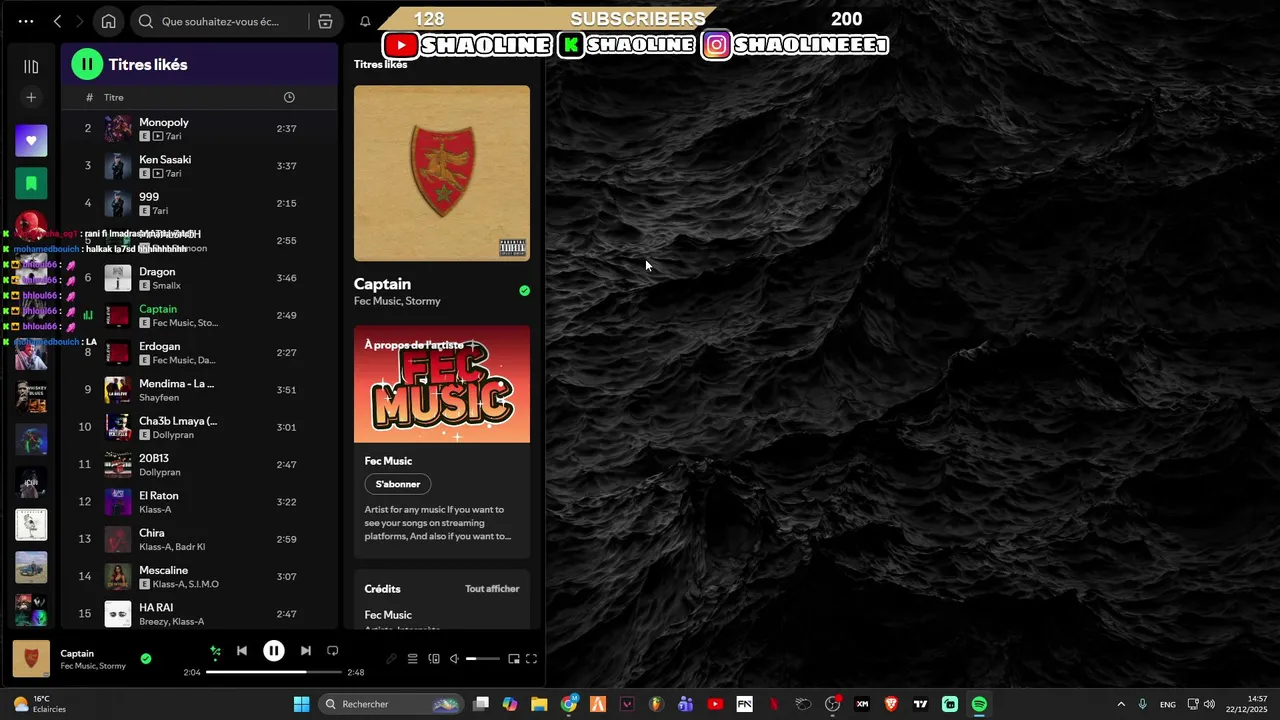
Task: Select the track Chira
Action: click(x=200, y=539)
